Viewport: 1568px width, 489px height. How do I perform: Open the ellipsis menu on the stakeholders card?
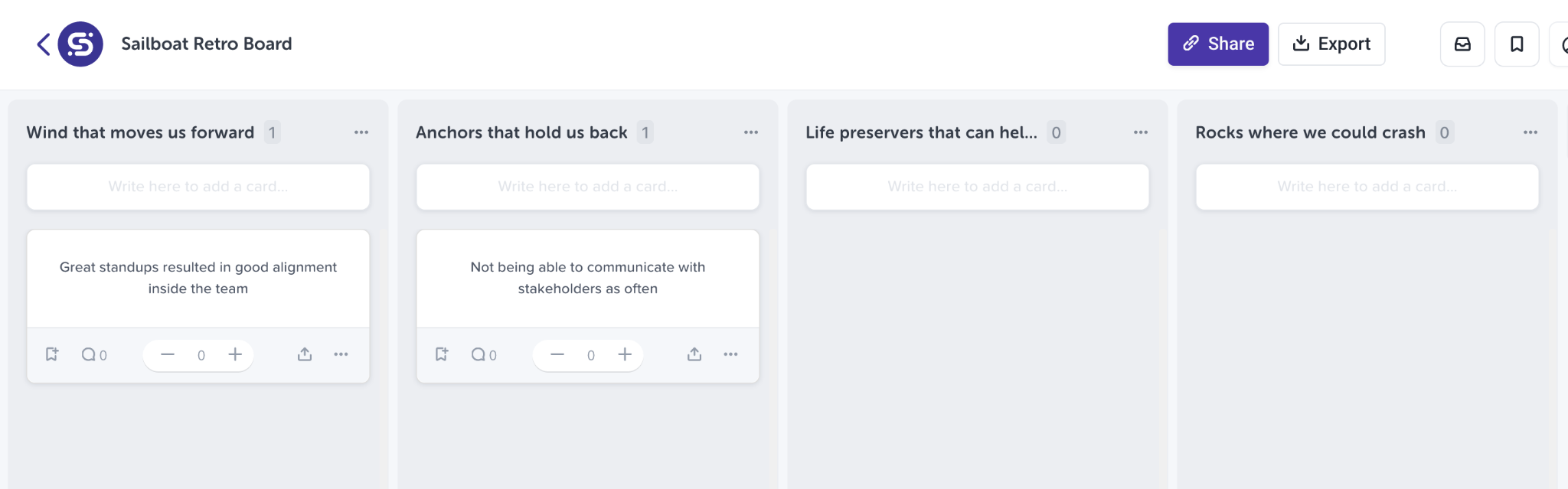point(731,354)
